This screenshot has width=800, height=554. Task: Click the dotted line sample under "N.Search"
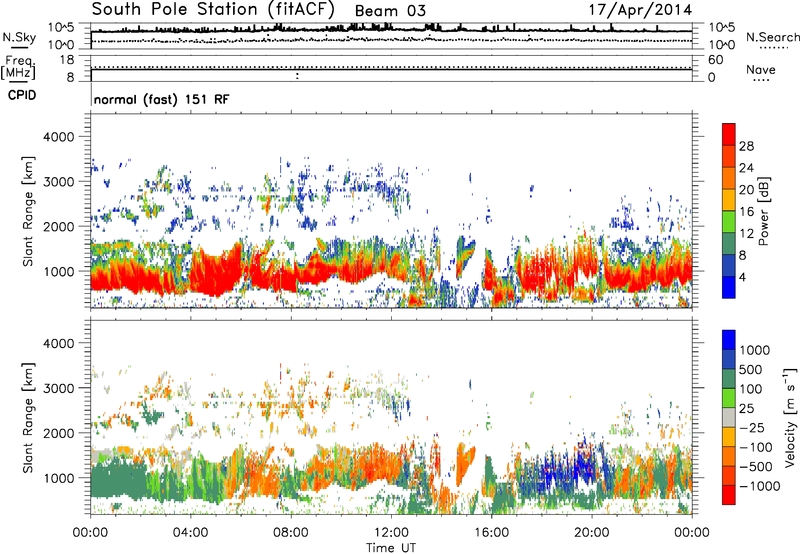click(x=773, y=48)
